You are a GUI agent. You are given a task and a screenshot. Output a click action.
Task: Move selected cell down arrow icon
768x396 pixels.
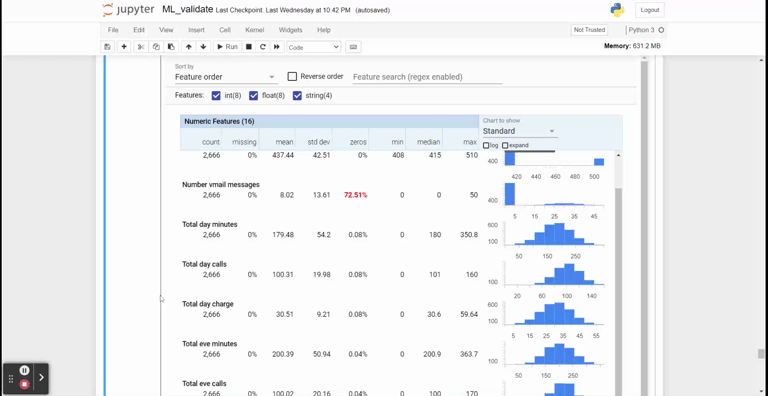(x=203, y=47)
